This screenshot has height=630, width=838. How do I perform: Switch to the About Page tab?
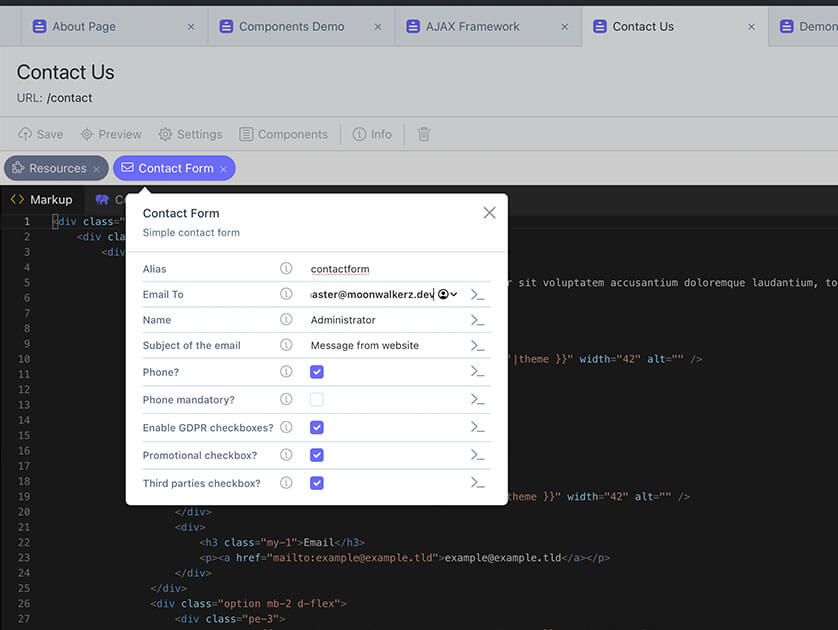(x=114, y=26)
